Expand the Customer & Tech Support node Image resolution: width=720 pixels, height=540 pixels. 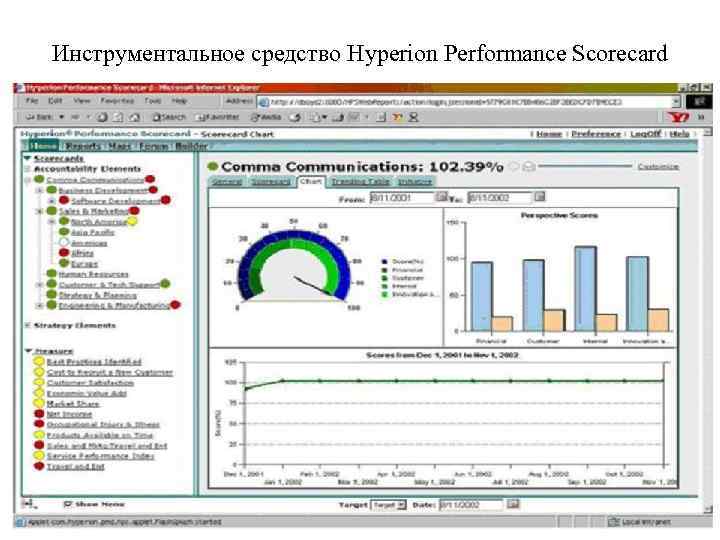pyautogui.click(x=40, y=285)
